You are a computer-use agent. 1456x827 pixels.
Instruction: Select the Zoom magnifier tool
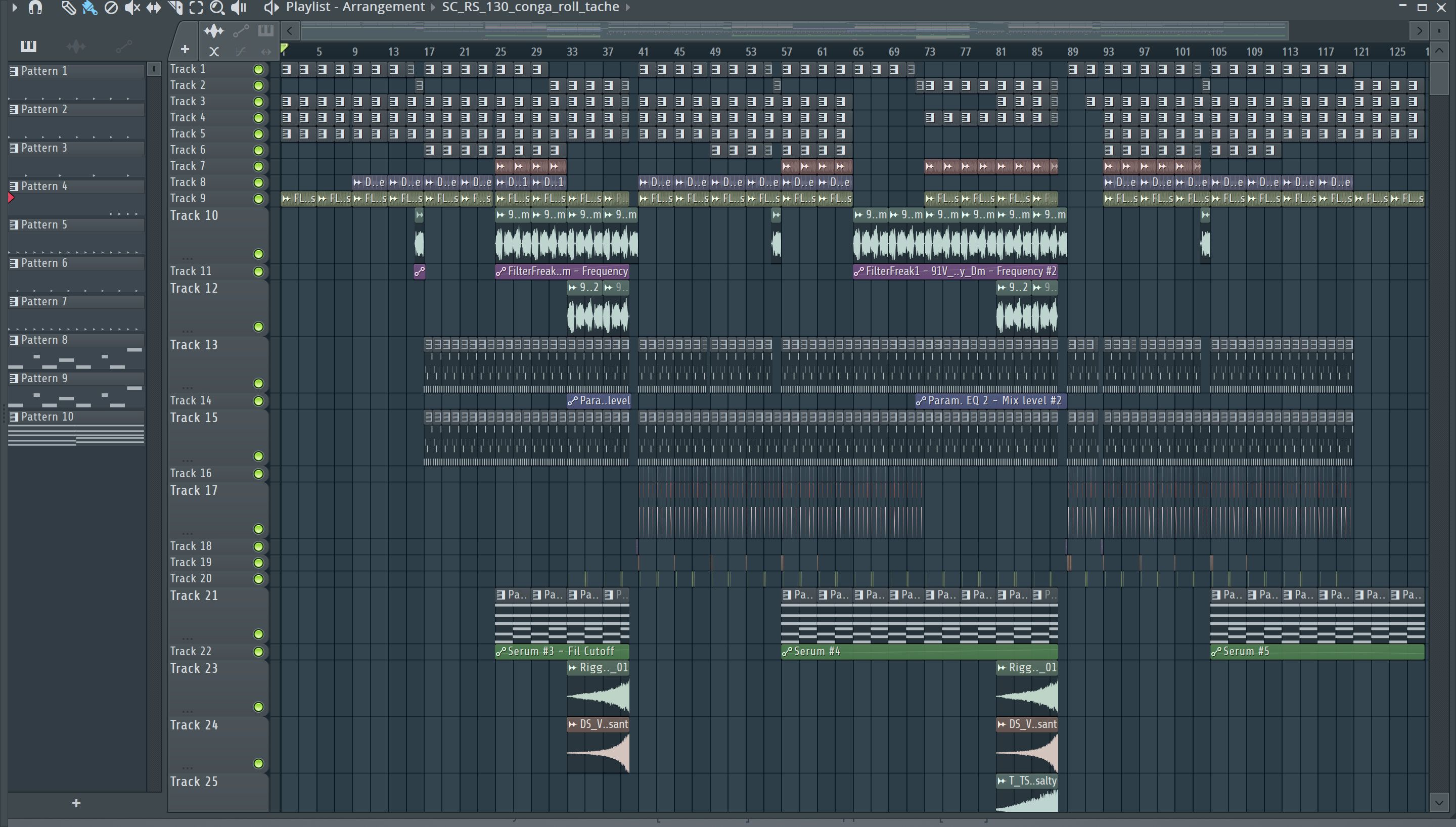217,8
